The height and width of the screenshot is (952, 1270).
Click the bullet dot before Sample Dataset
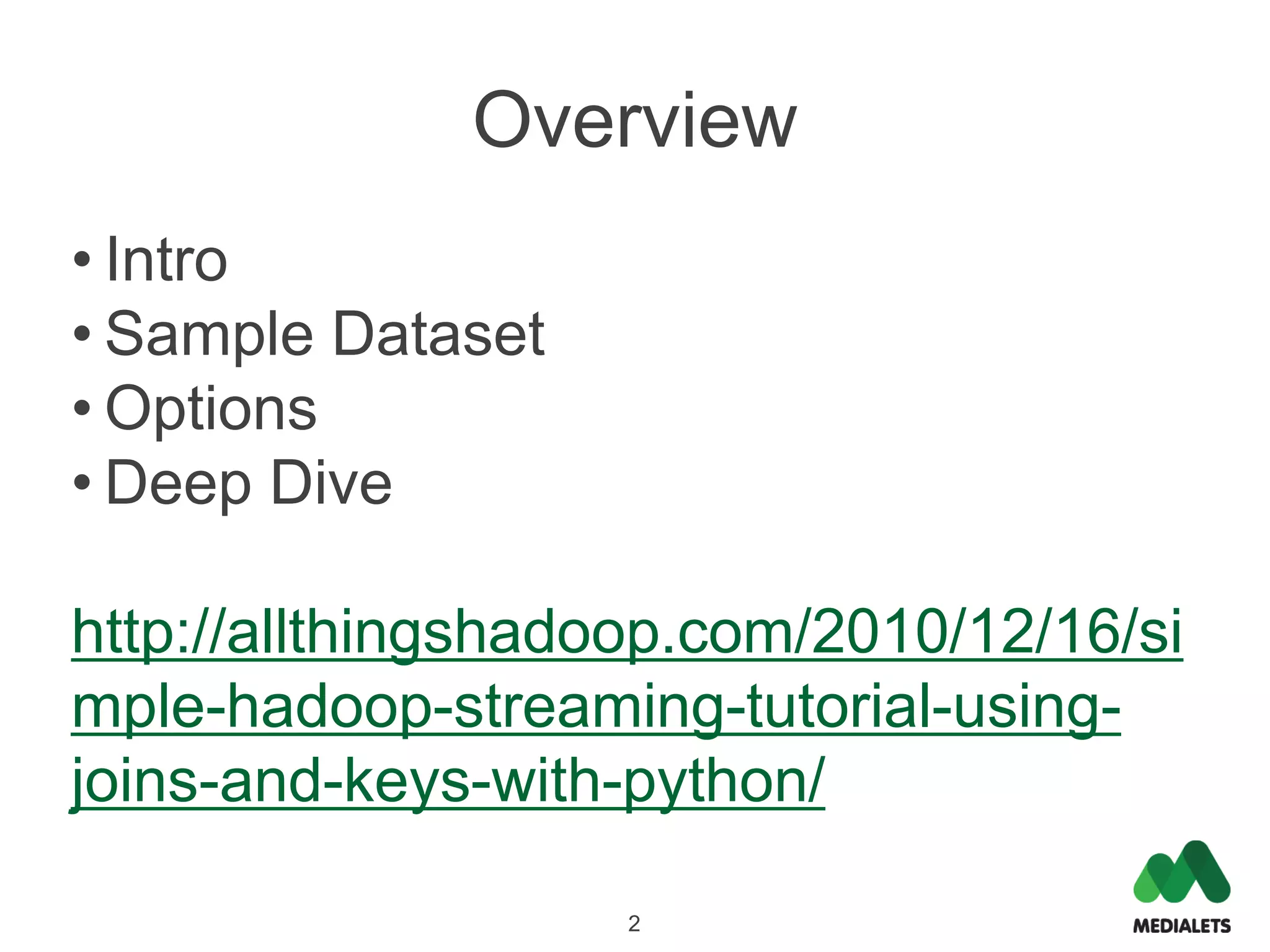(x=82, y=334)
